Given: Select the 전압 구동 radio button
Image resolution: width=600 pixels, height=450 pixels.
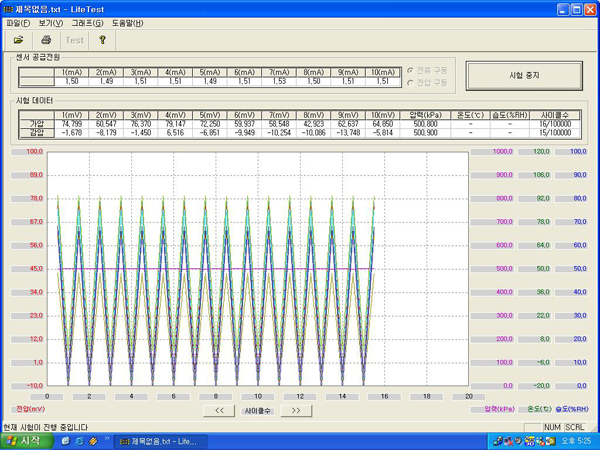Looking at the screenshot, I should pyautogui.click(x=411, y=82).
